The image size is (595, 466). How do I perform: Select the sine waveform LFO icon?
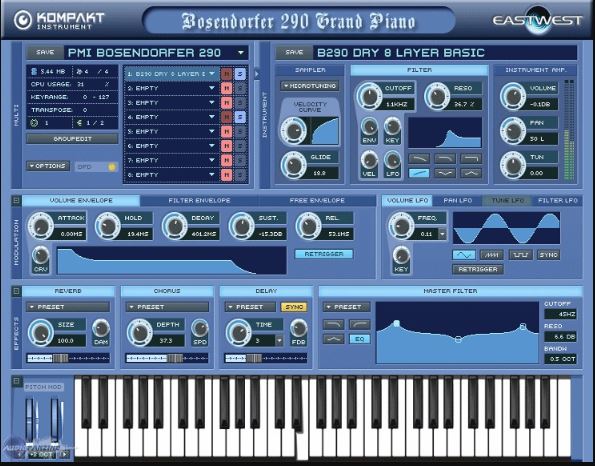(x=464, y=255)
